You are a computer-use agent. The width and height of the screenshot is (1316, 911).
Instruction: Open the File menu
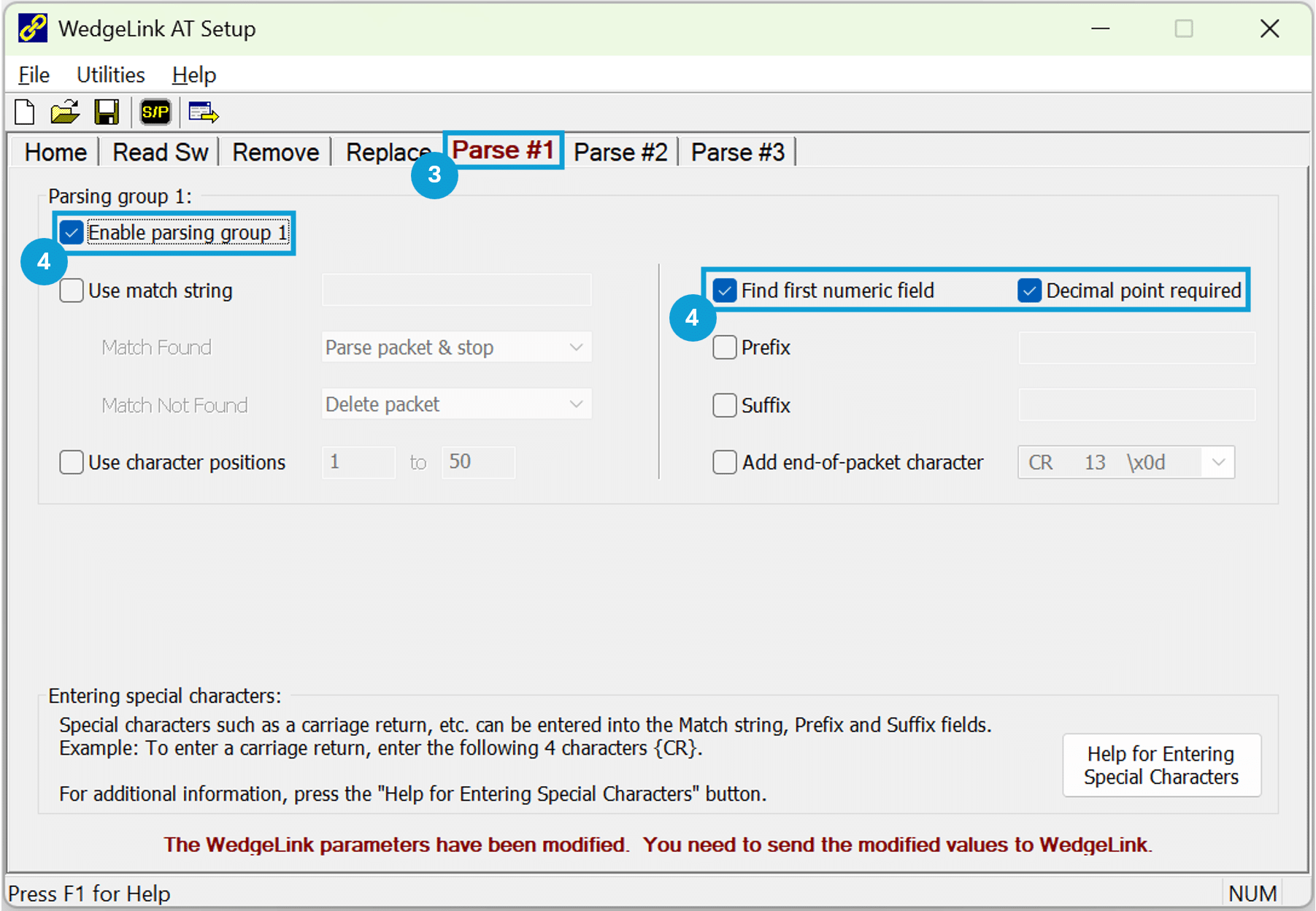pyautogui.click(x=32, y=74)
